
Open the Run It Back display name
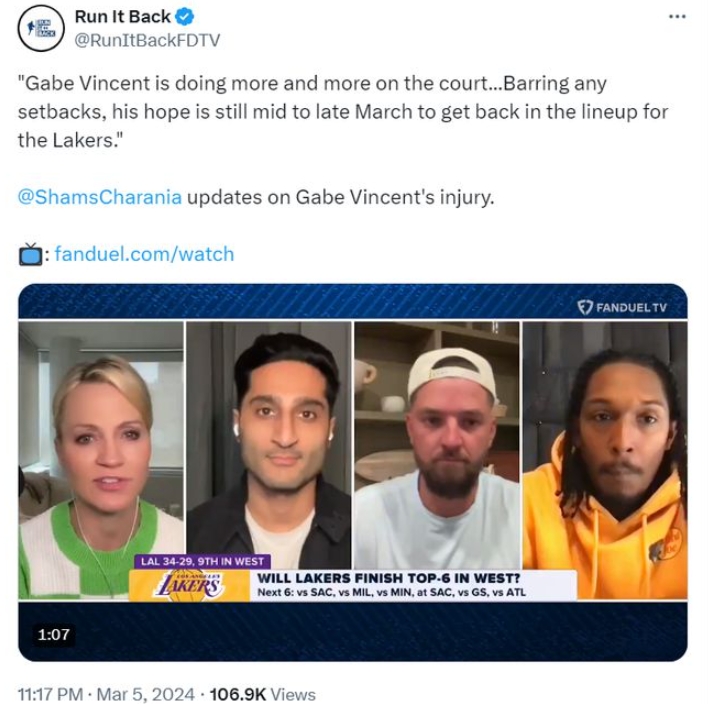(123, 17)
